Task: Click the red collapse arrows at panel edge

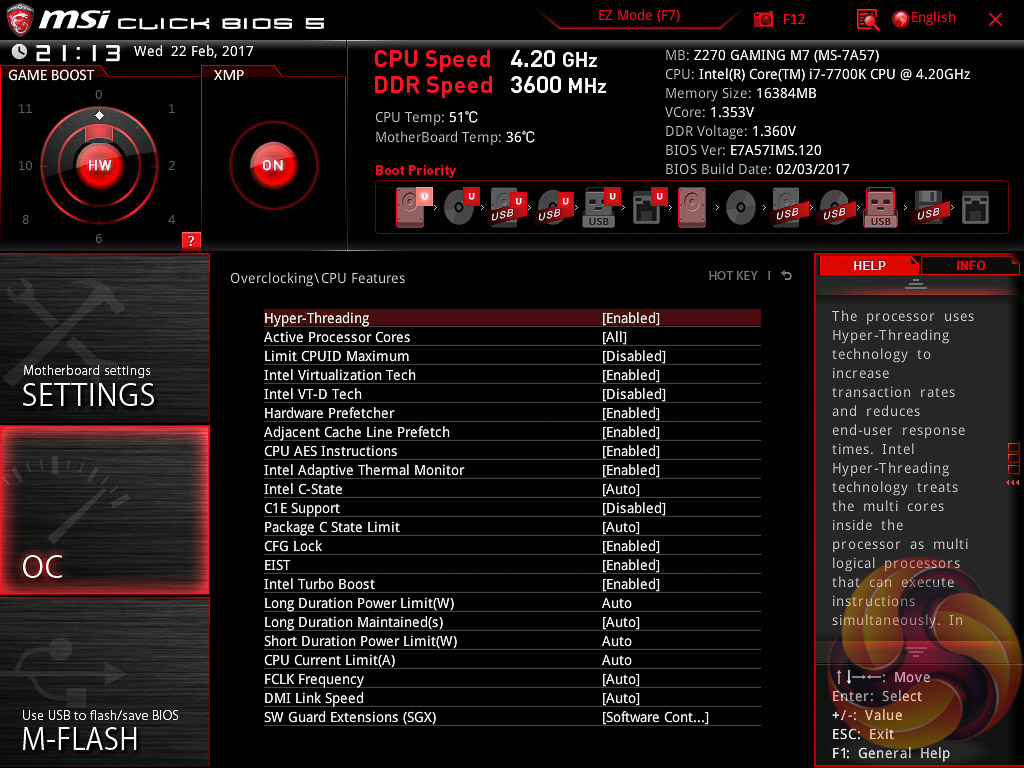Action: click(x=1013, y=483)
